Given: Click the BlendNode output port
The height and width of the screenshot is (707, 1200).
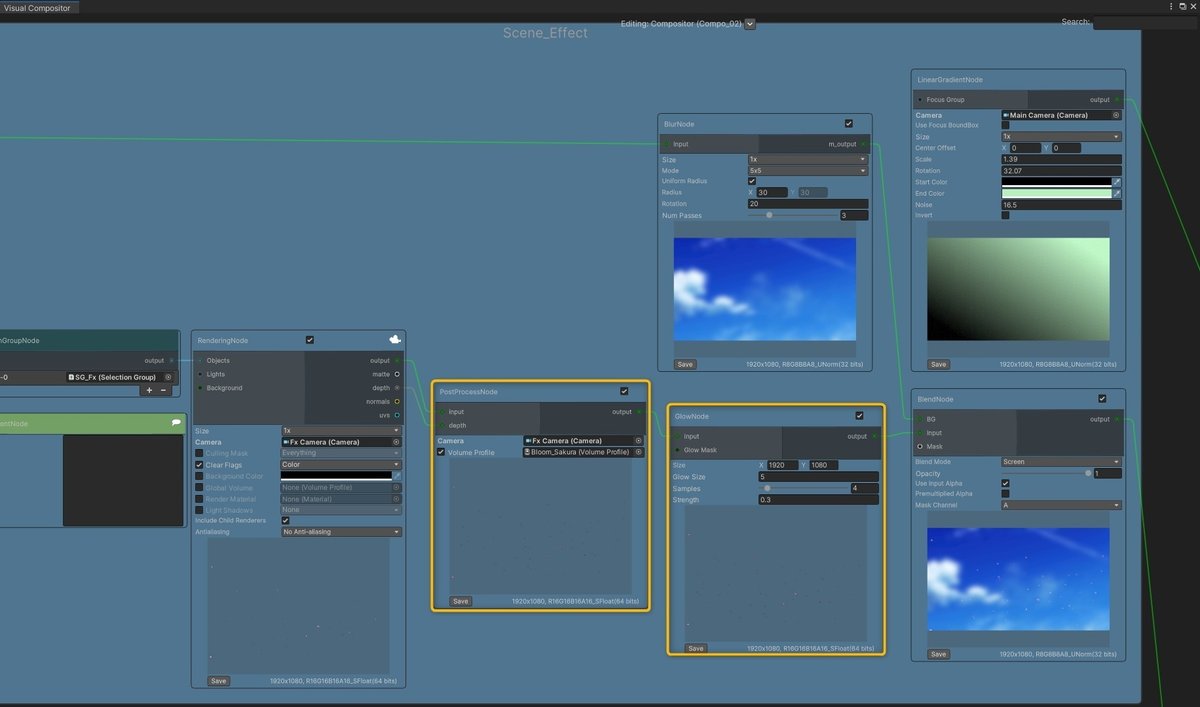Looking at the screenshot, I should (1117, 420).
